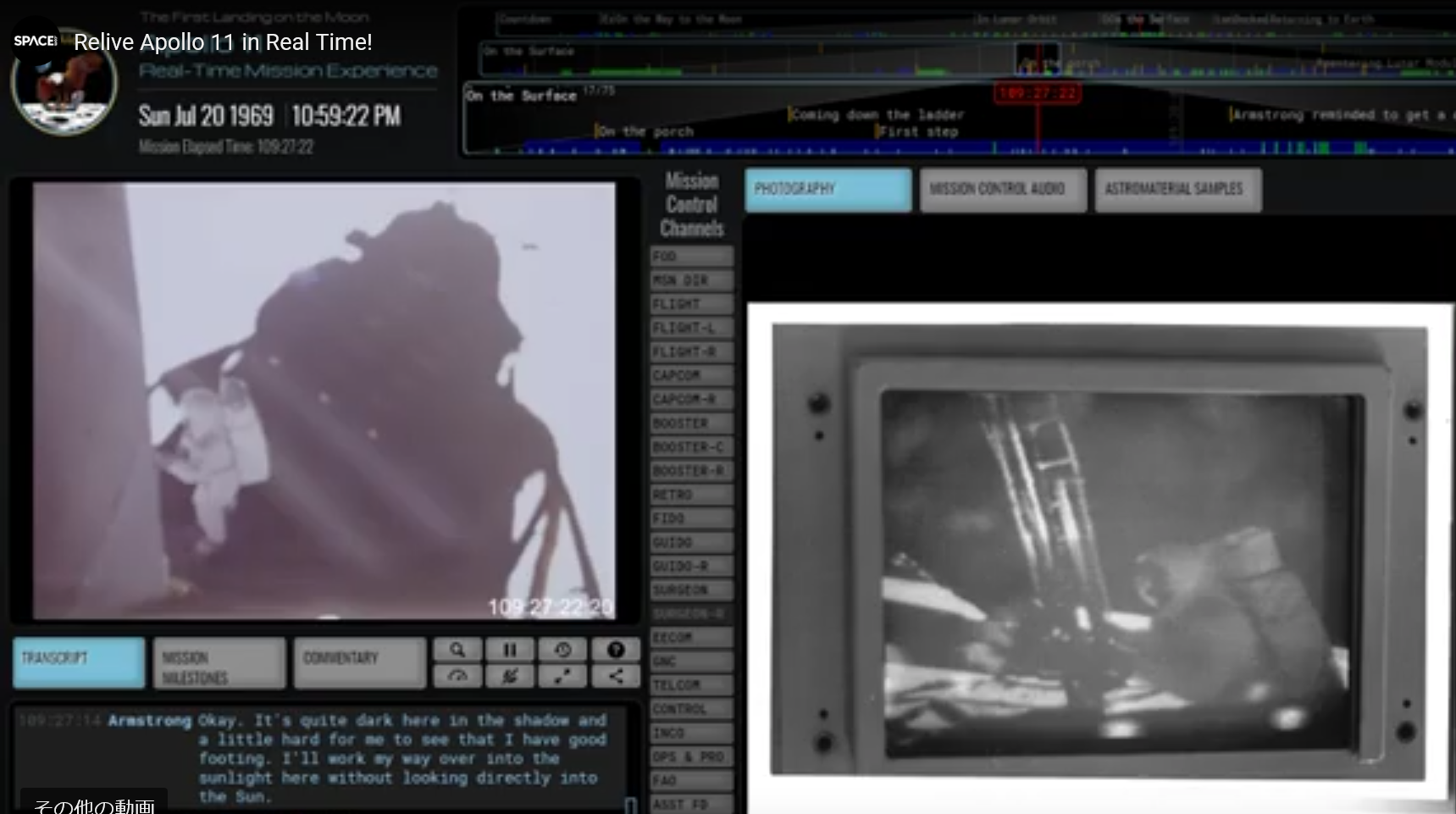
Task: Choose the SURGEON channel
Action: 691,590
